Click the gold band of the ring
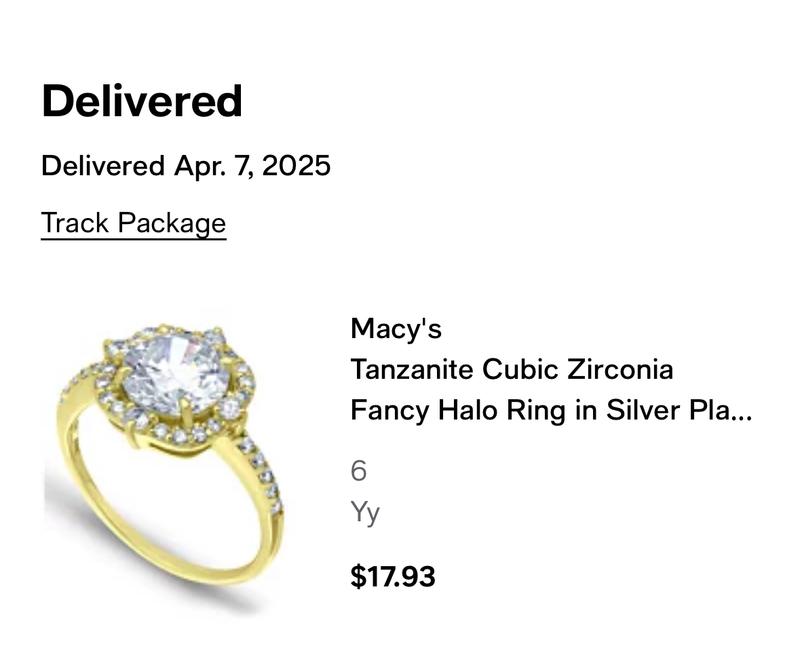The height and width of the screenshot is (647, 800). (168, 541)
